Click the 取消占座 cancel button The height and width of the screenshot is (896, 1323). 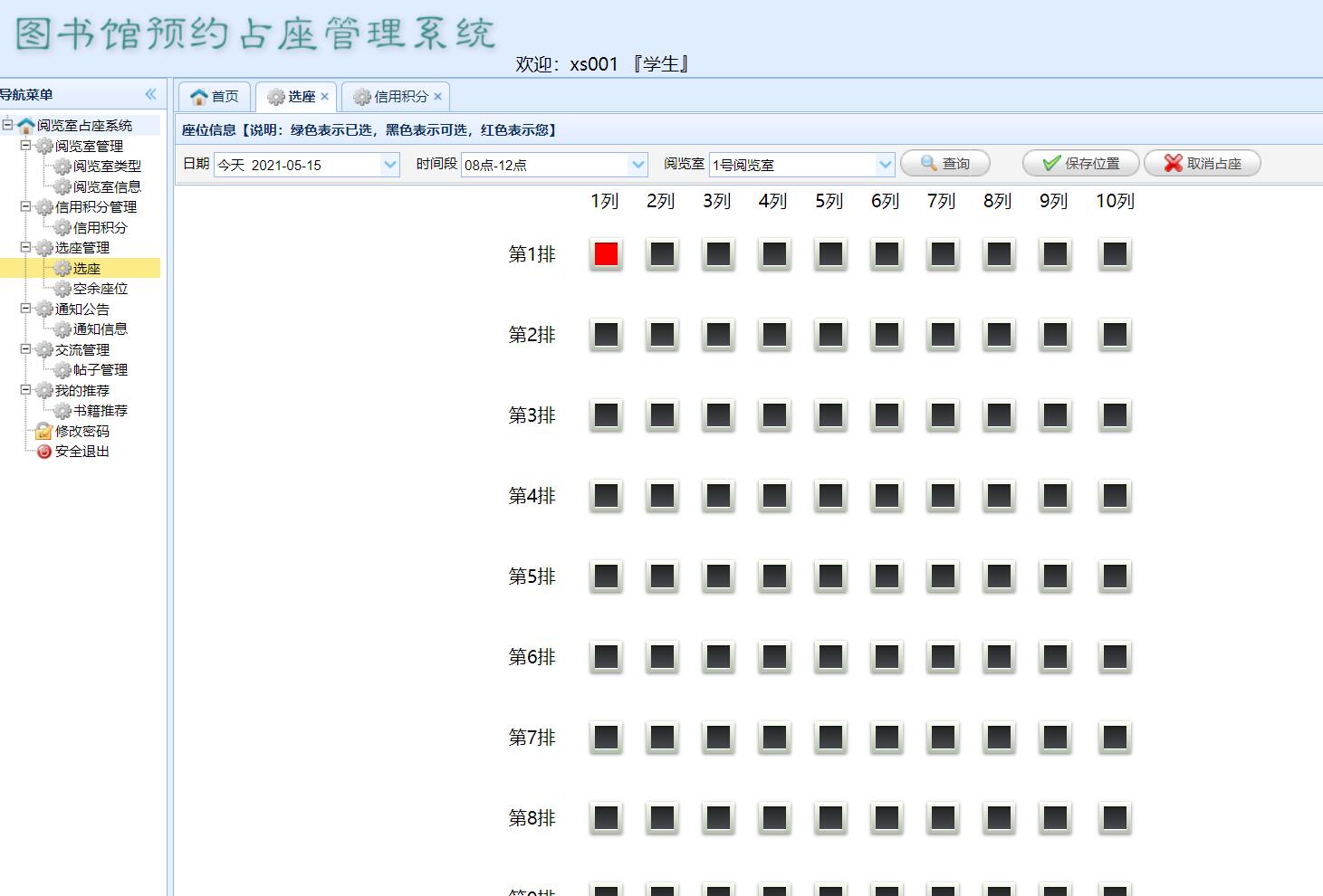click(x=1202, y=163)
